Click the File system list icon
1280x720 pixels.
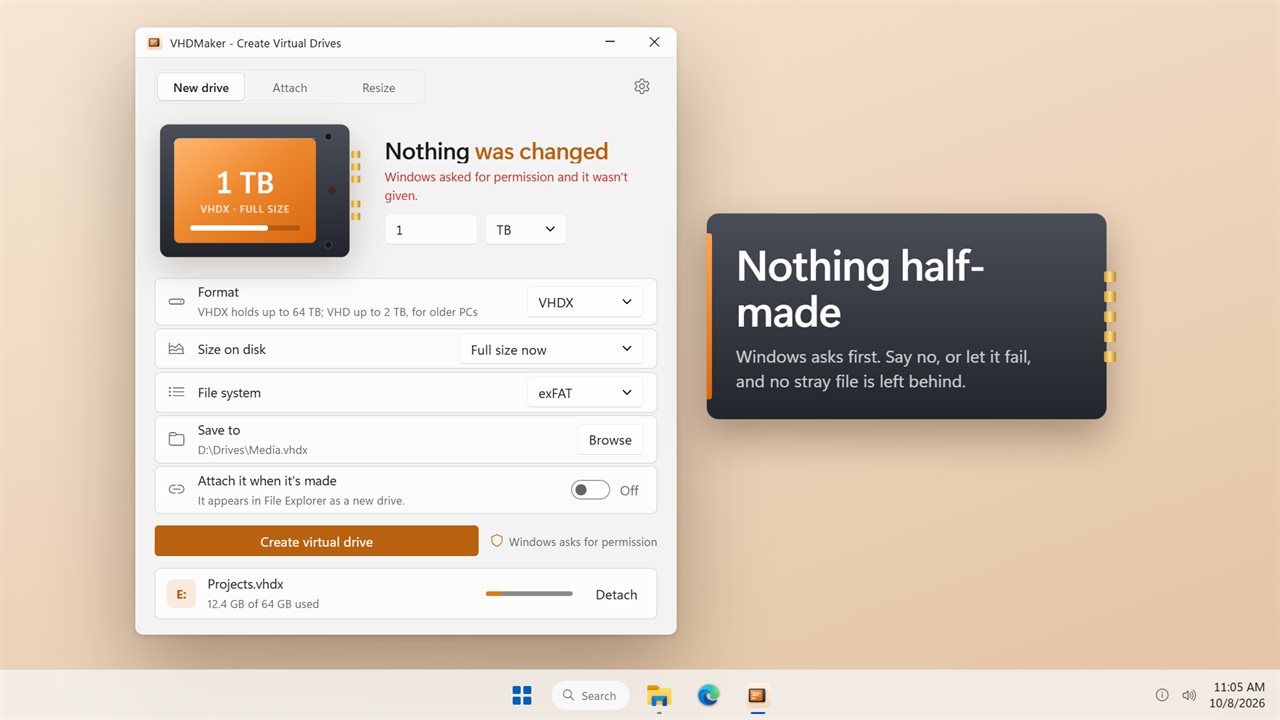177,392
